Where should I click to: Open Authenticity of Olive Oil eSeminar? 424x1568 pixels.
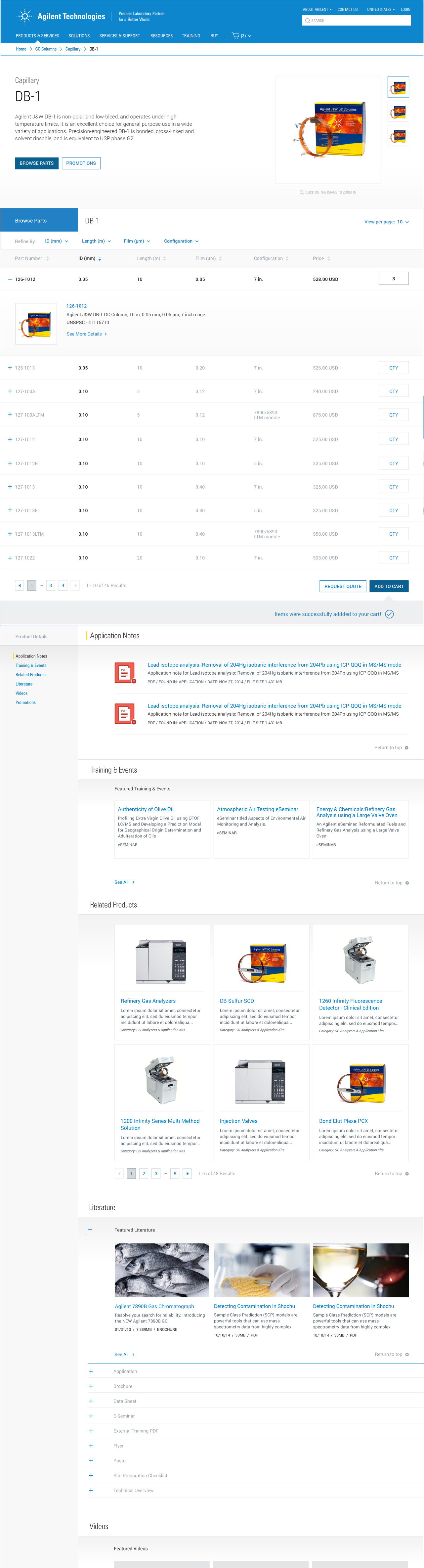pyautogui.click(x=146, y=810)
